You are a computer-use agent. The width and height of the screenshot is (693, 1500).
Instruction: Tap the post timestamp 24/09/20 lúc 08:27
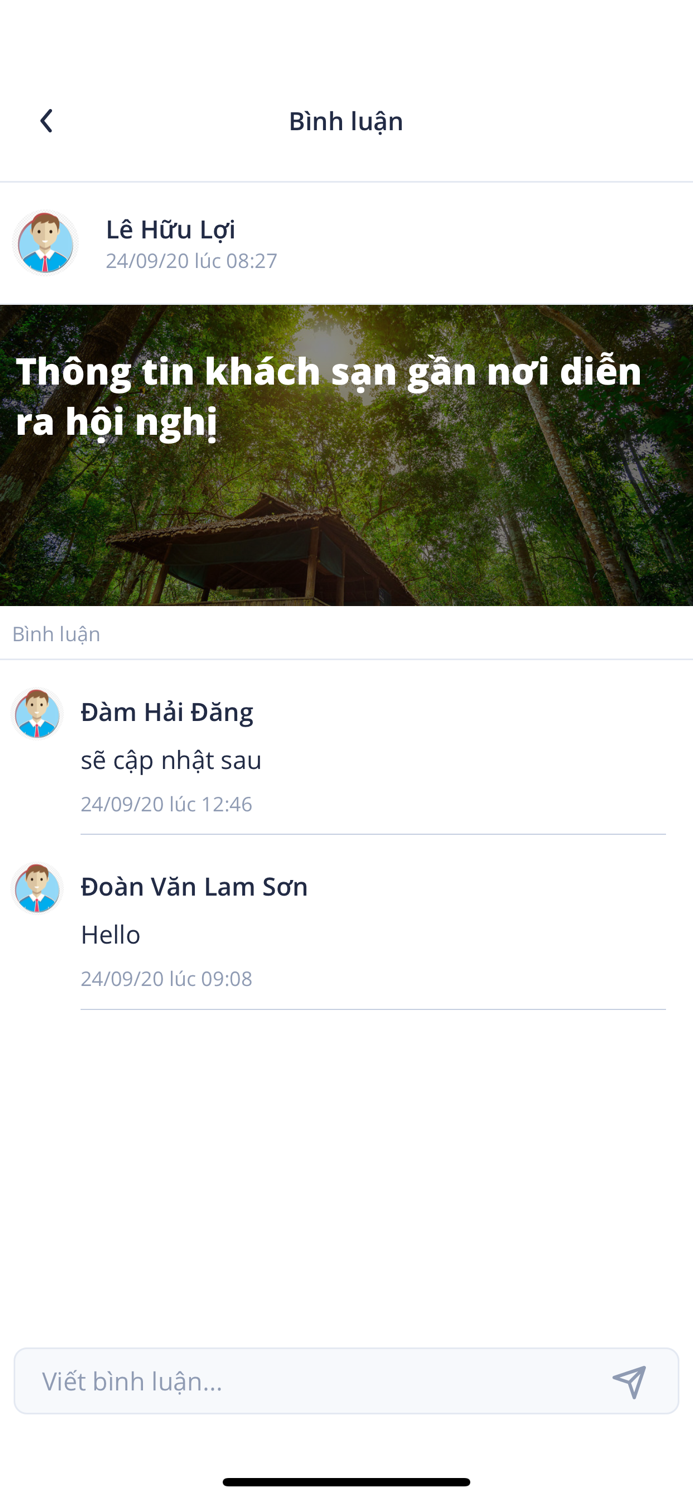click(x=192, y=260)
